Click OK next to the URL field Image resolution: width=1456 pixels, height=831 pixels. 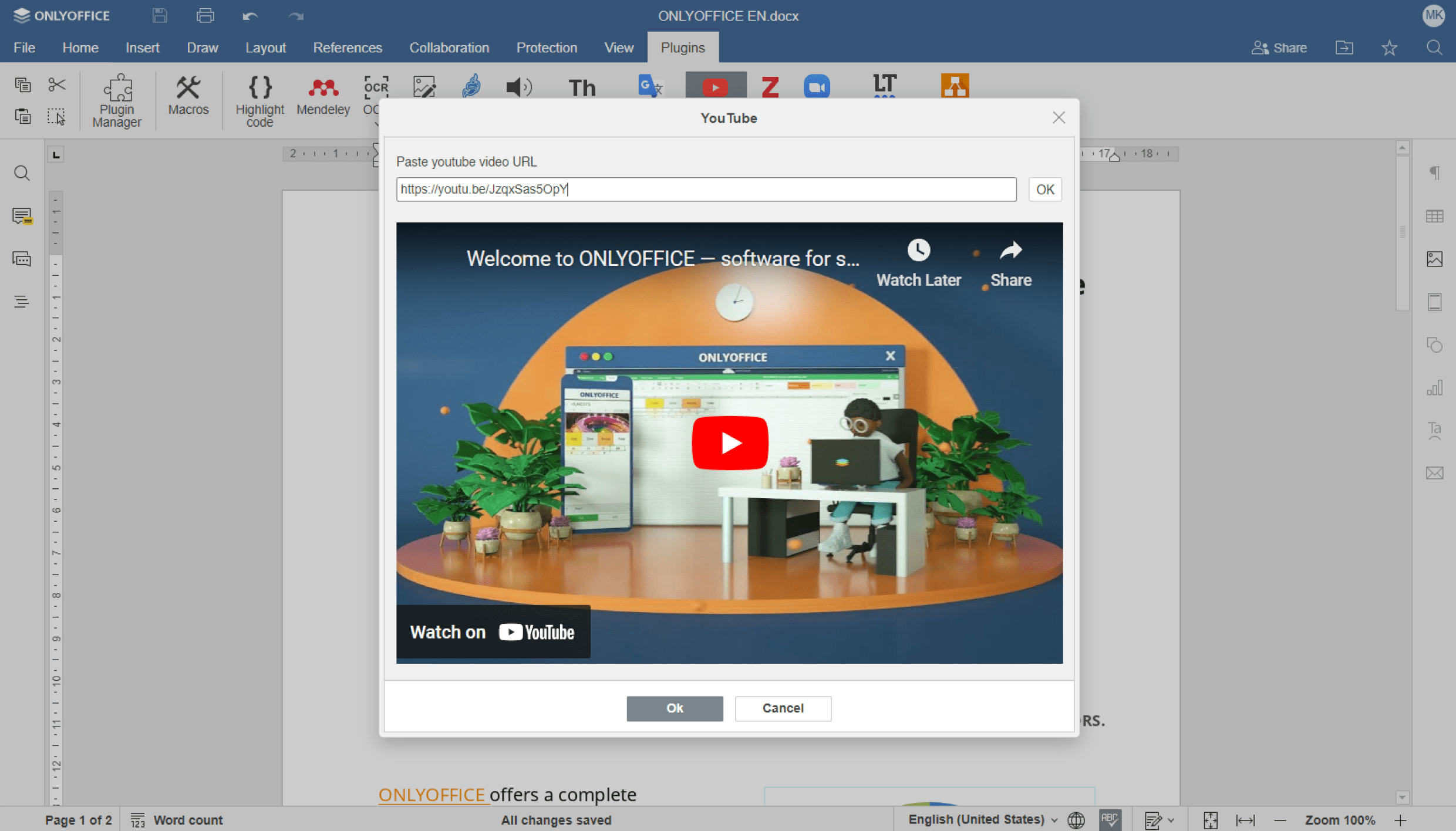(1044, 189)
